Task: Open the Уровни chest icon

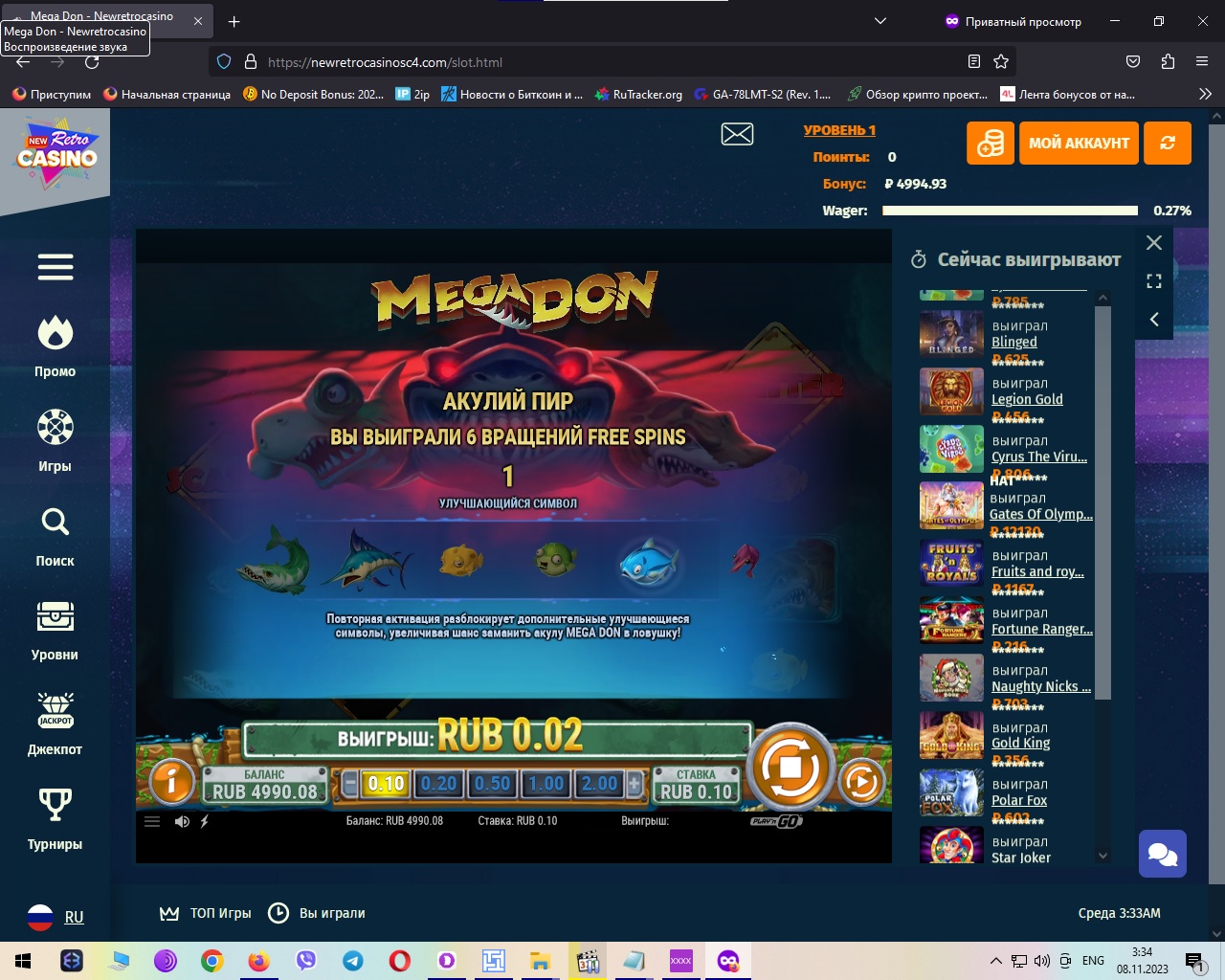Action: click(x=56, y=616)
